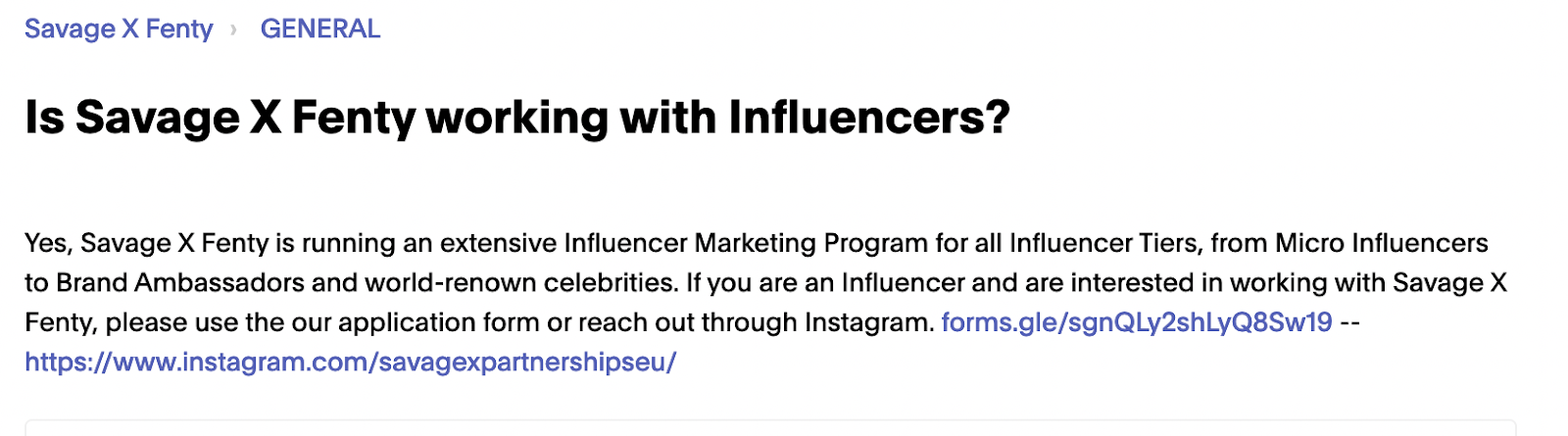Viewport: 1568px width, 436px height.
Task: Click the "--" separator between the links
Action: click(1350, 322)
